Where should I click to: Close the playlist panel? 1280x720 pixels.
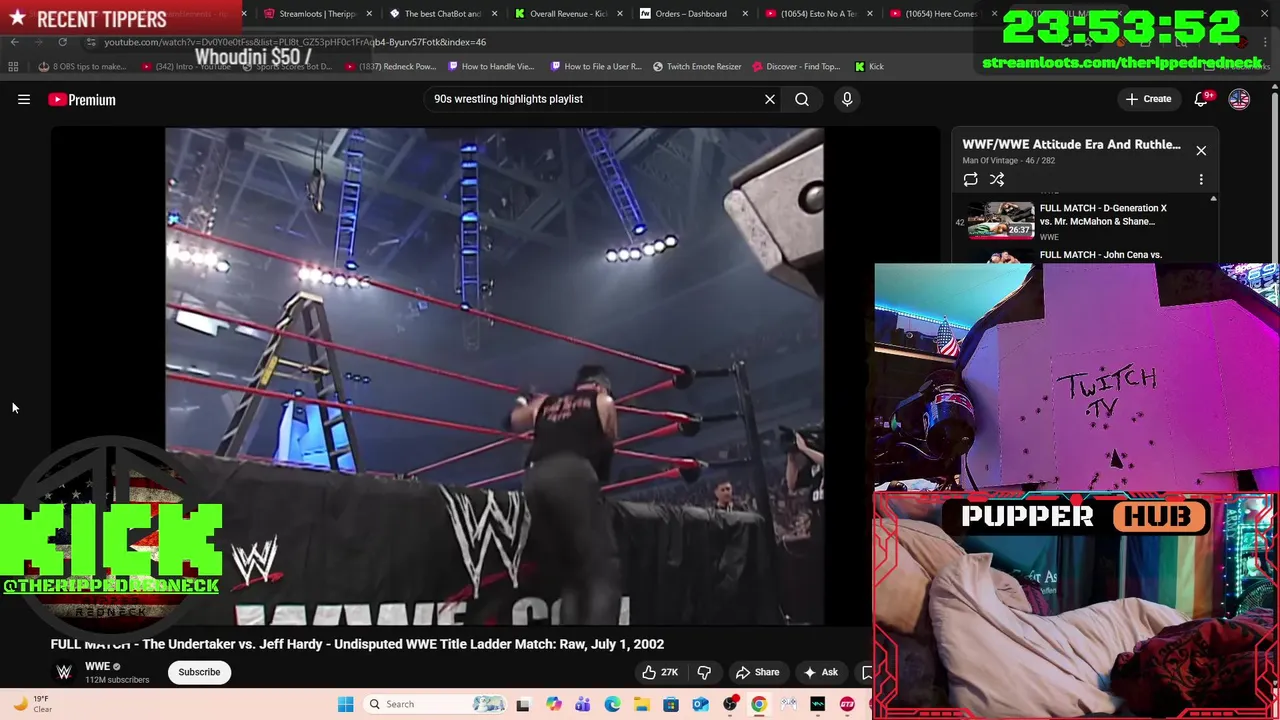(1201, 151)
